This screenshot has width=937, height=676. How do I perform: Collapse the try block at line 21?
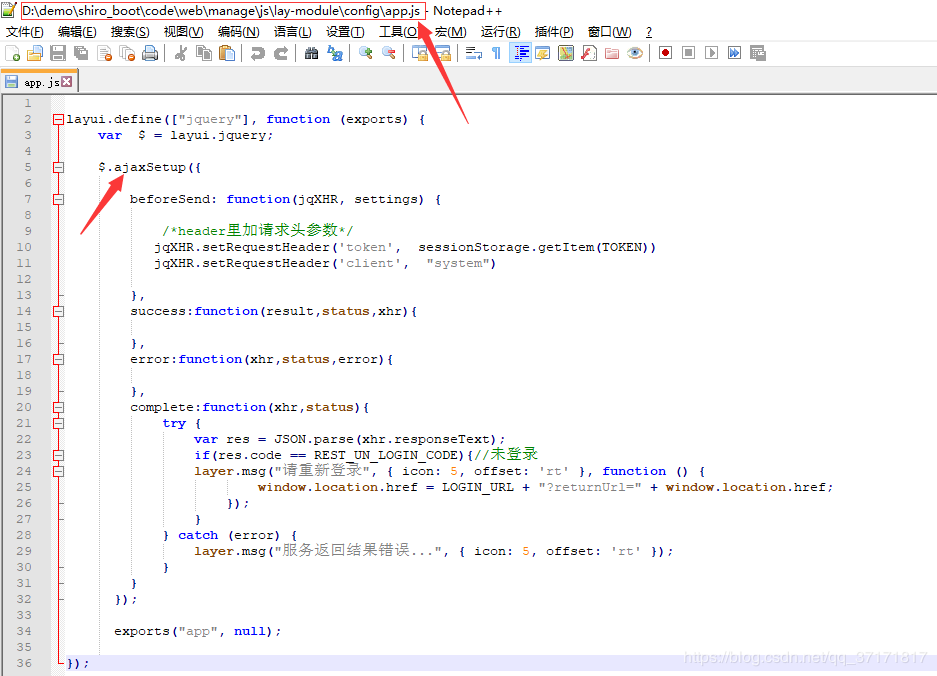(x=57, y=423)
